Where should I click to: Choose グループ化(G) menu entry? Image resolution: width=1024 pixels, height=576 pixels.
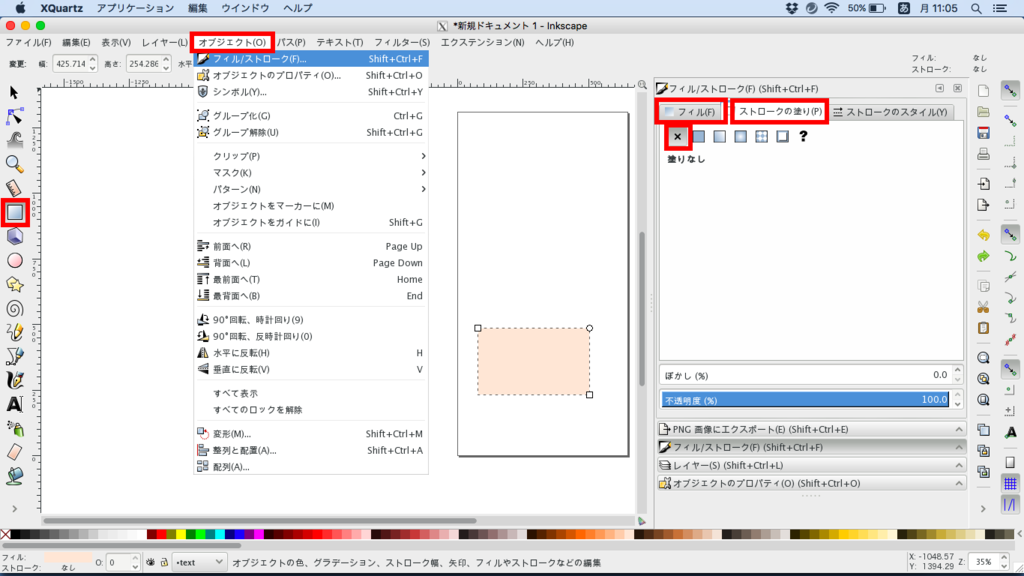[312, 116]
